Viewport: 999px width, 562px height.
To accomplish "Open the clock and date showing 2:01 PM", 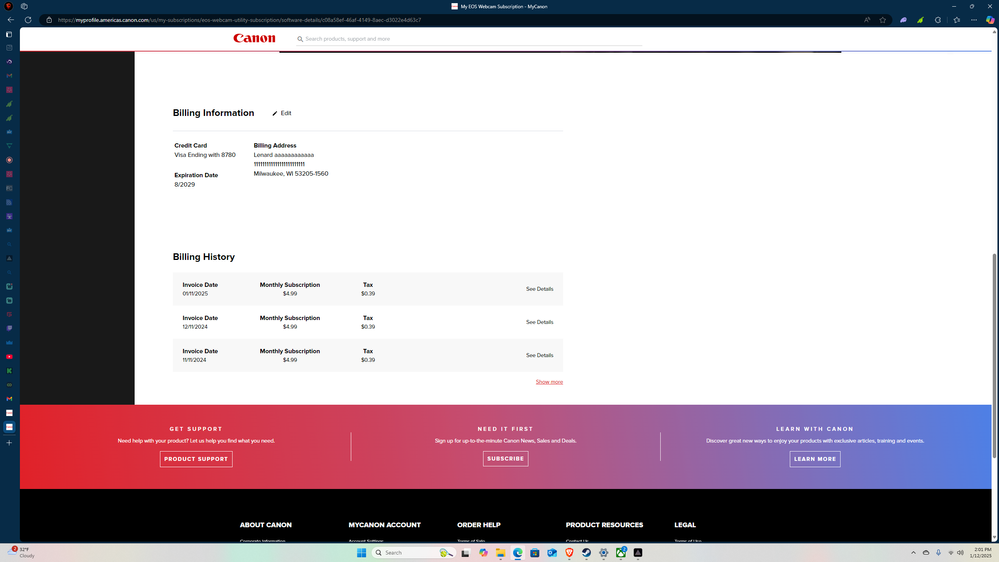I will pos(982,552).
